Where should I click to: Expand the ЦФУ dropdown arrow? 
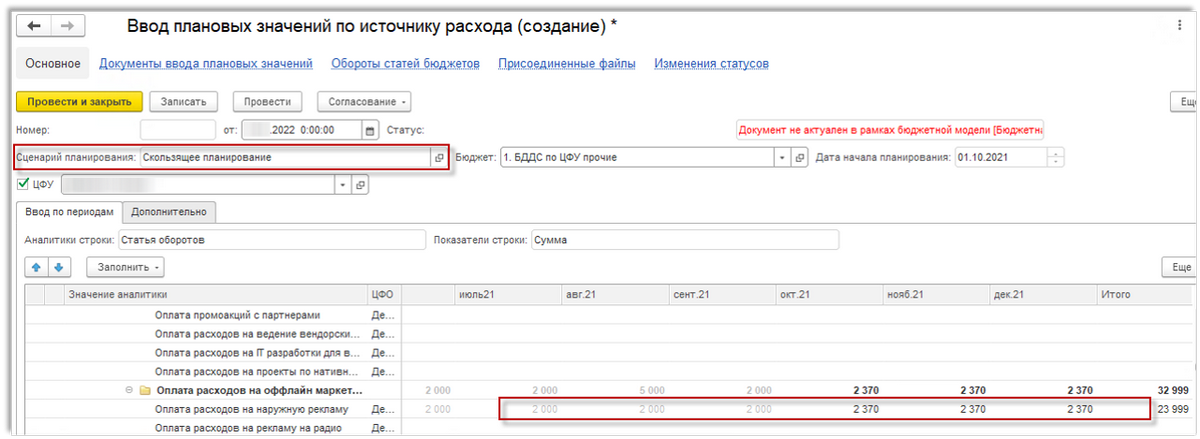[344, 185]
